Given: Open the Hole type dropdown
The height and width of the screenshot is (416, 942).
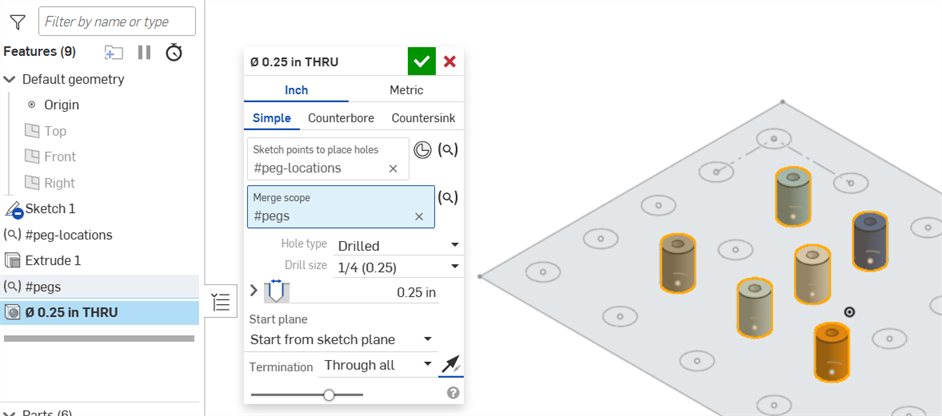Looking at the screenshot, I should (x=398, y=245).
